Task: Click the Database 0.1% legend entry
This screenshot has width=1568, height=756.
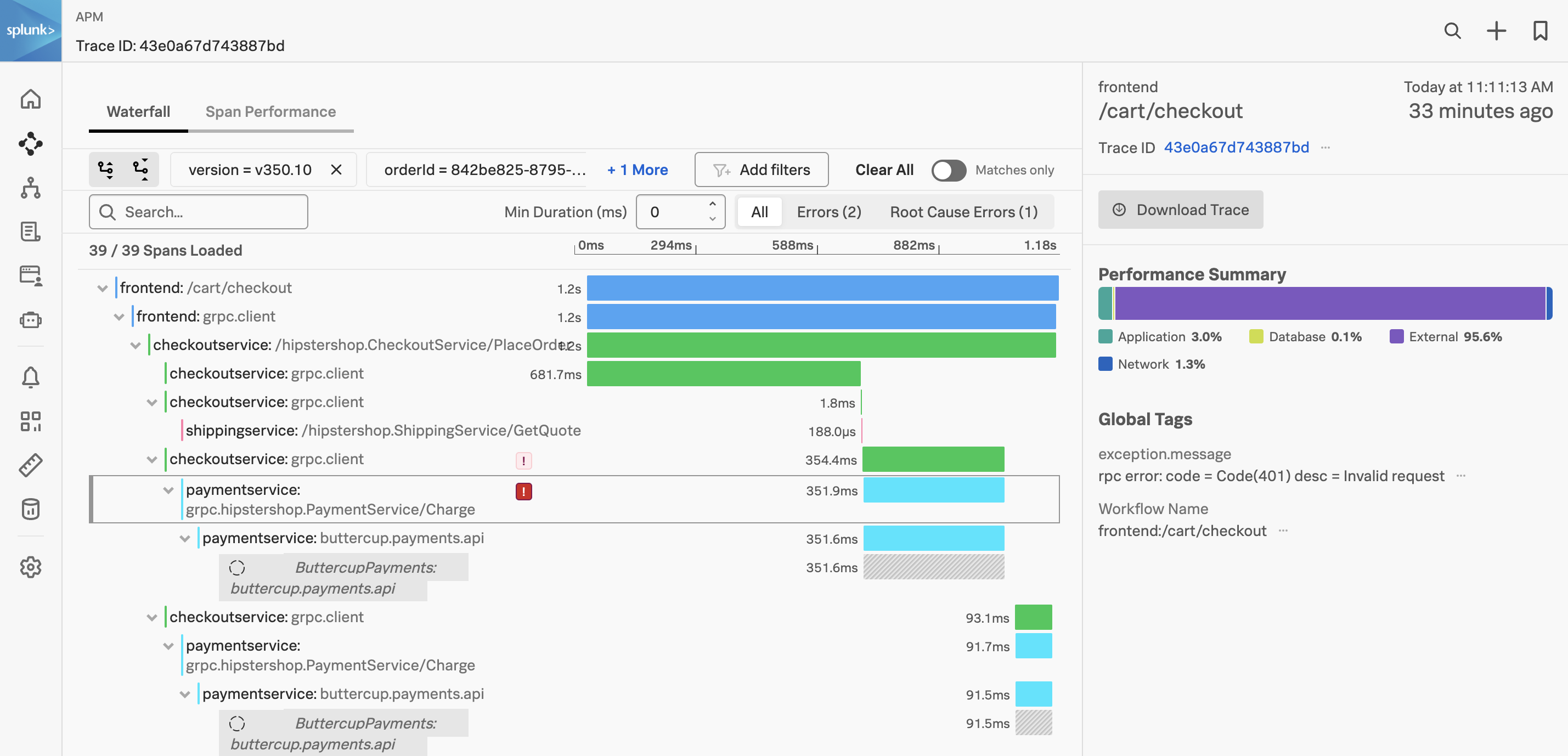Action: [x=1305, y=337]
